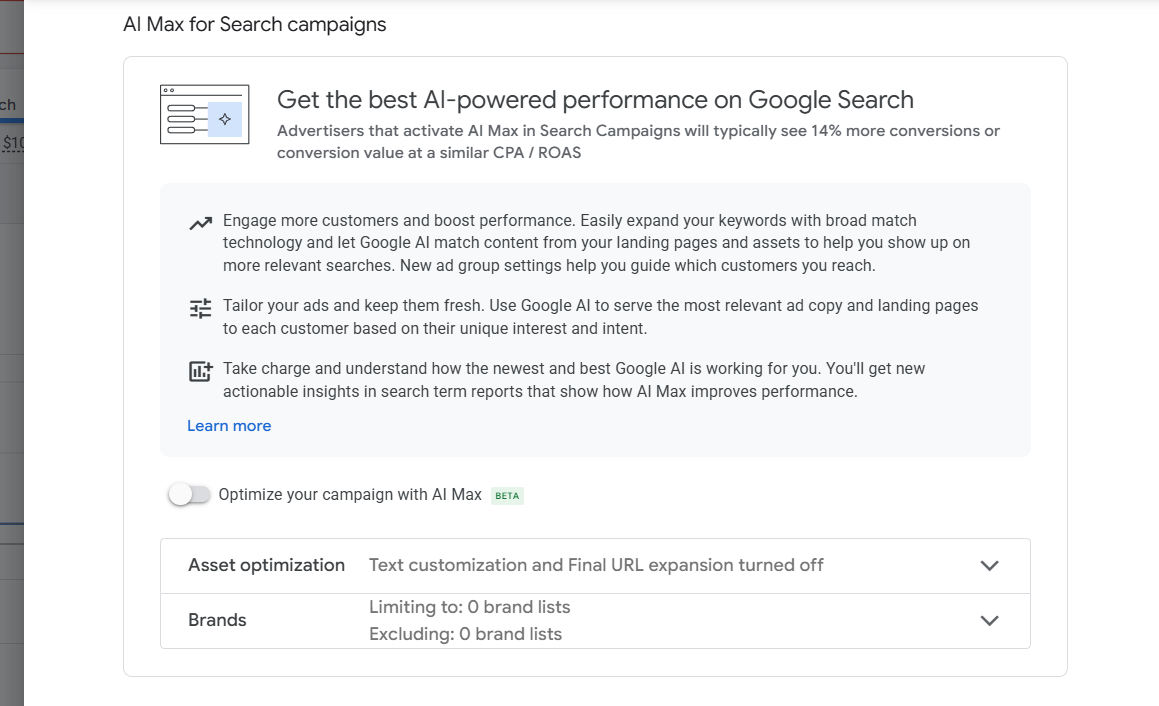Expand the Asset optimization chevron

(x=989, y=565)
